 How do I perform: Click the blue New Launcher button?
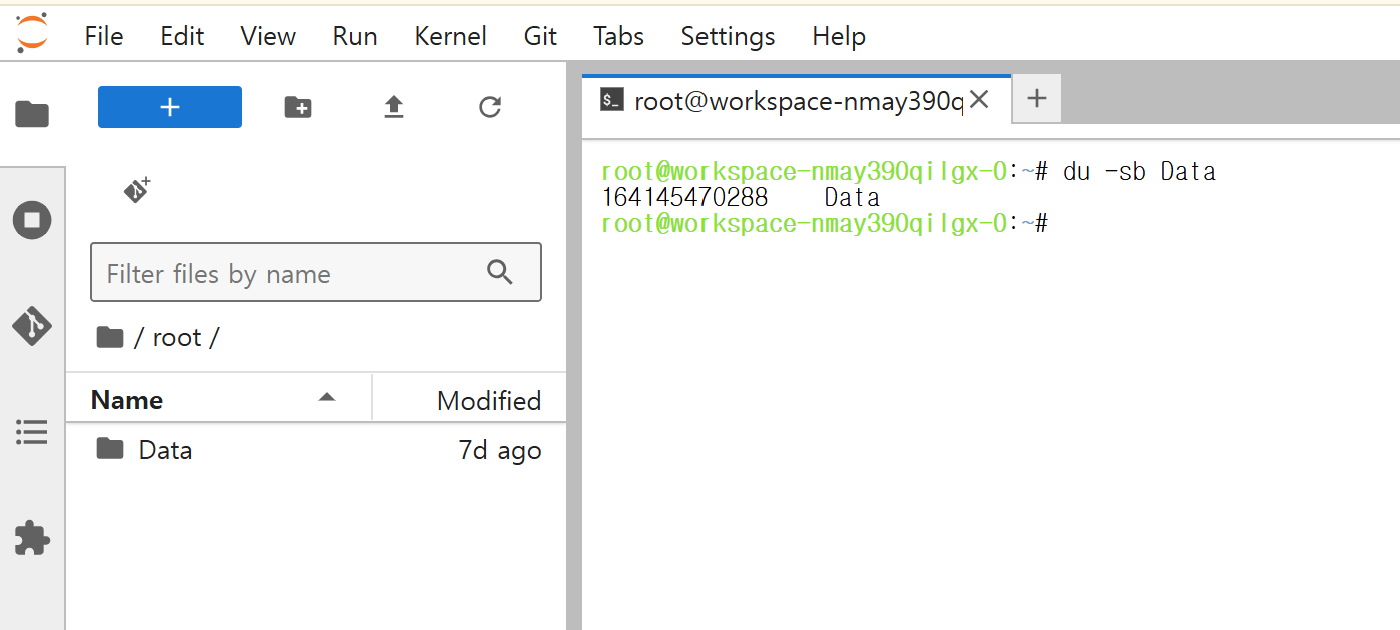pyautogui.click(x=170, y=107)
